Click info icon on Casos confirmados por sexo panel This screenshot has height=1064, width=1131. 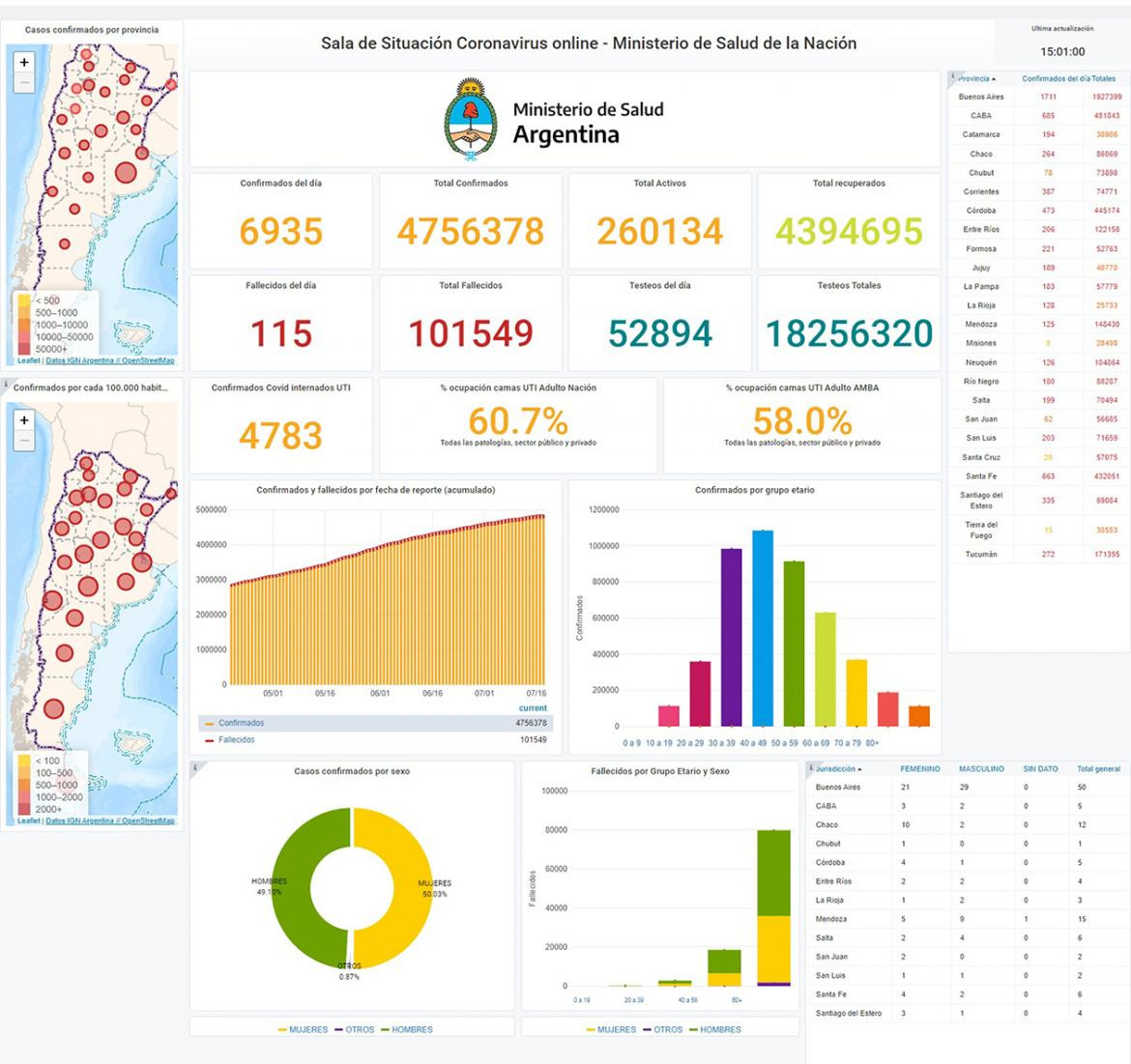194,767
